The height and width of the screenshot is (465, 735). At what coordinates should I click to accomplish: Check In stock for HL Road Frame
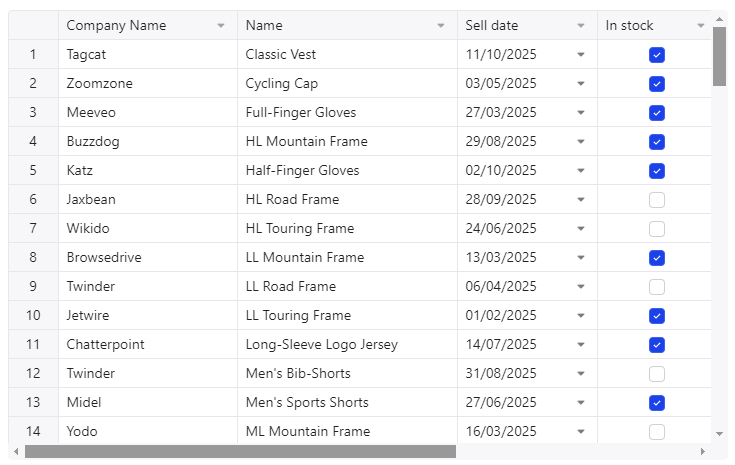pyautogui.click(x=656, y=200)
